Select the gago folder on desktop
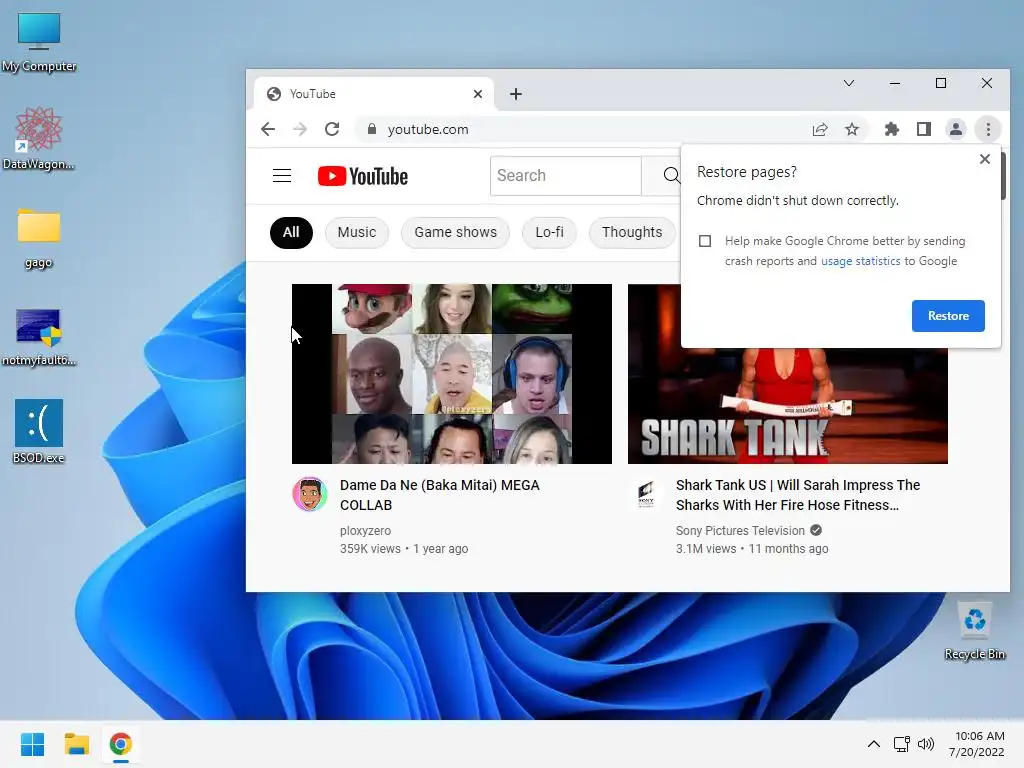 (x=39, y=238)
